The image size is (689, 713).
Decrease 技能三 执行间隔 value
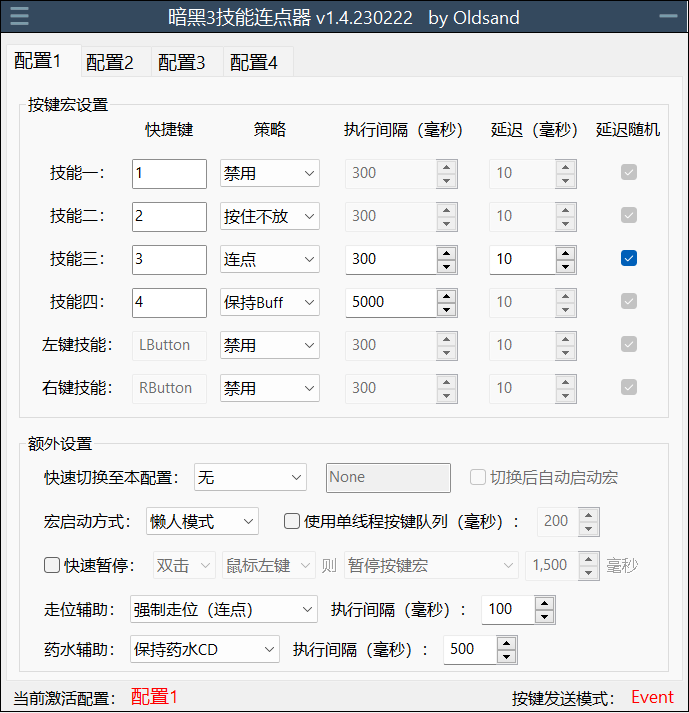coord(447,266)
